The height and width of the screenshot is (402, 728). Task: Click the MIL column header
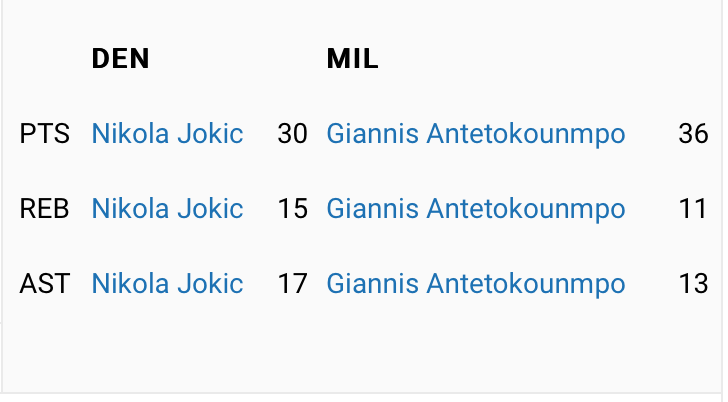352,58
